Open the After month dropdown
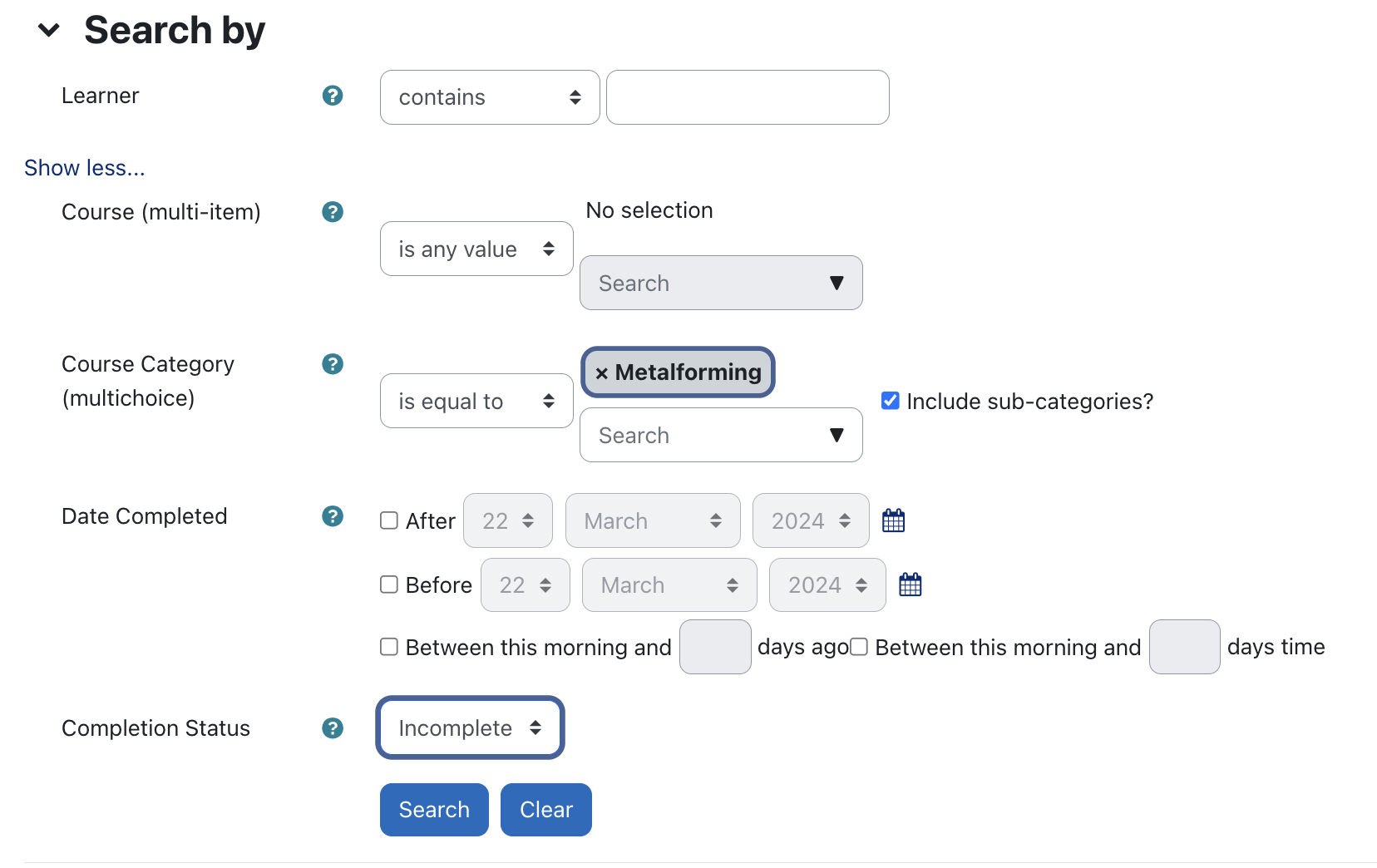Image resolution: width=1377 pixels, height=868 pixels. click(x=653, y=520)
